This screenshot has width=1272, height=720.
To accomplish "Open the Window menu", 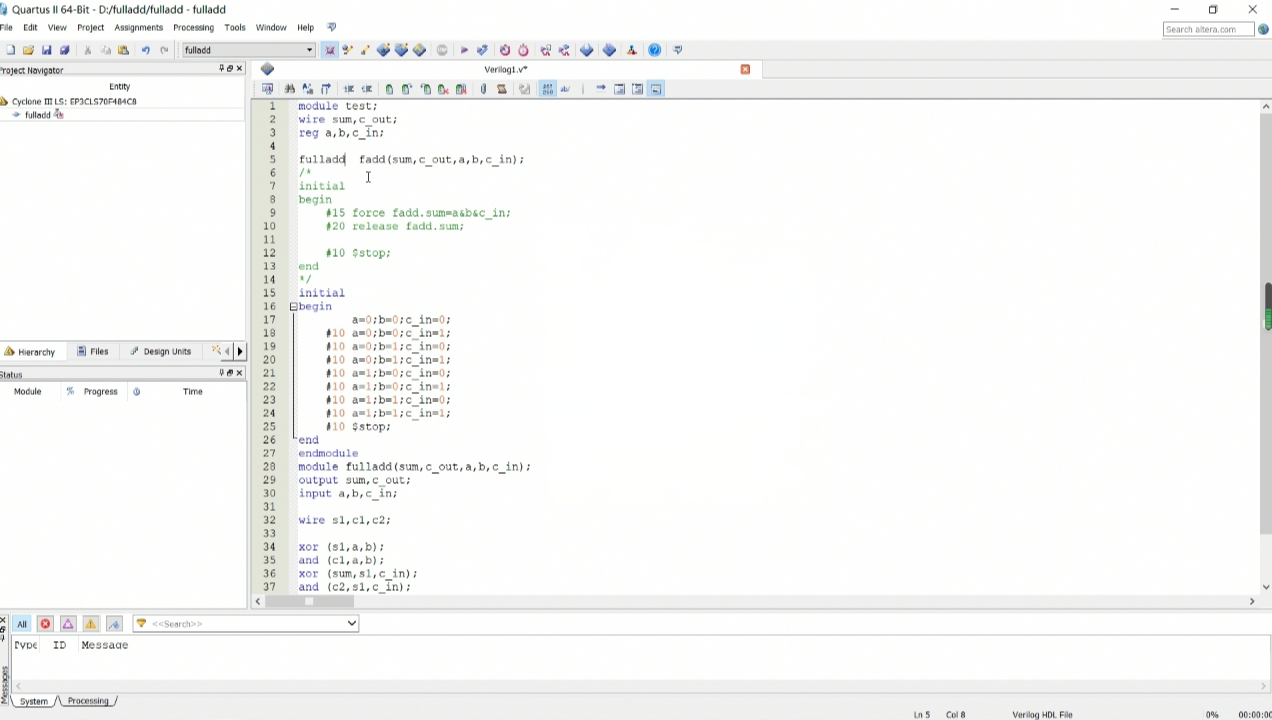I will point(271,28).
